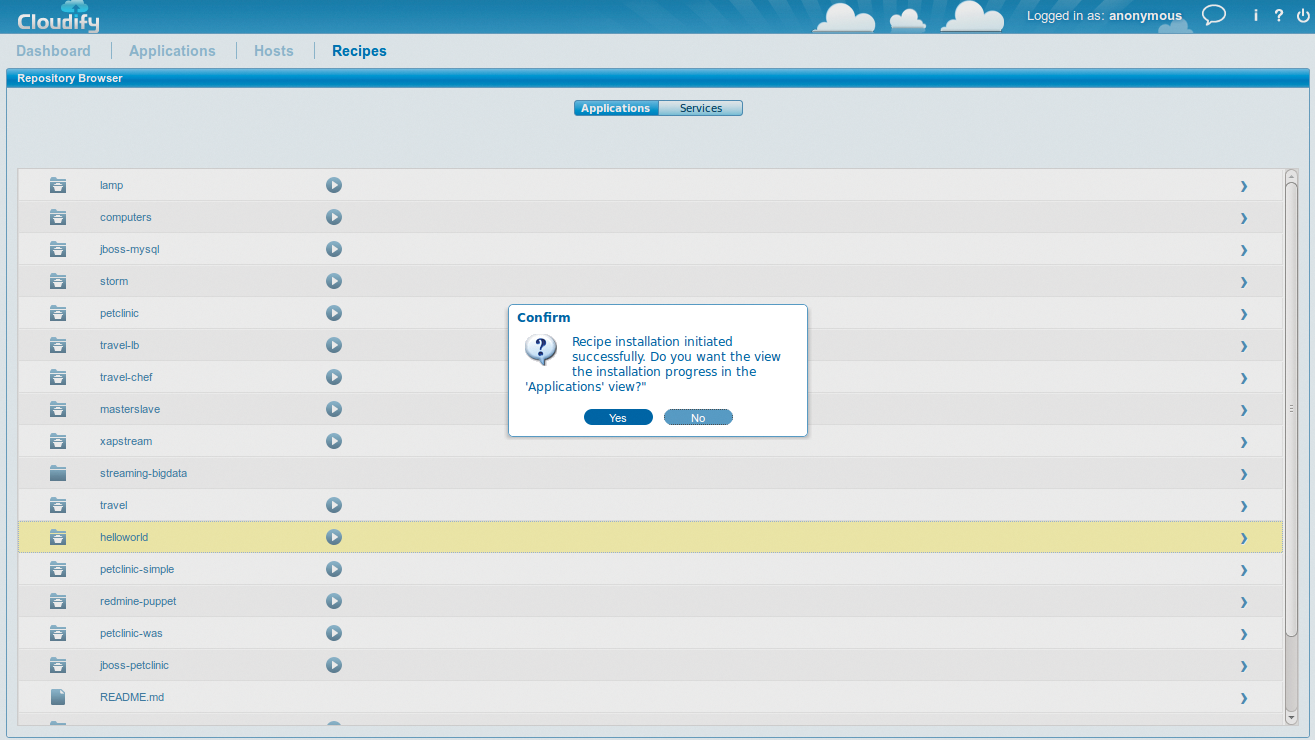Select the Applications view toggle
This screenshot has height=740, width=1315.
coord(616,107)
